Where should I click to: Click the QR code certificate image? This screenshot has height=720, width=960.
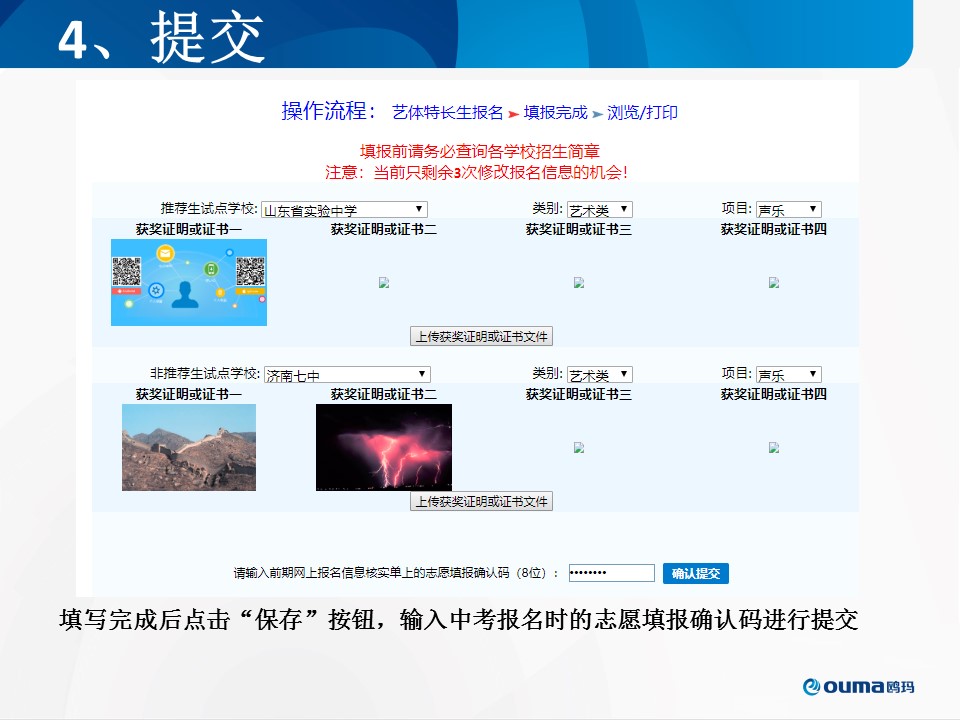(189, 283)
